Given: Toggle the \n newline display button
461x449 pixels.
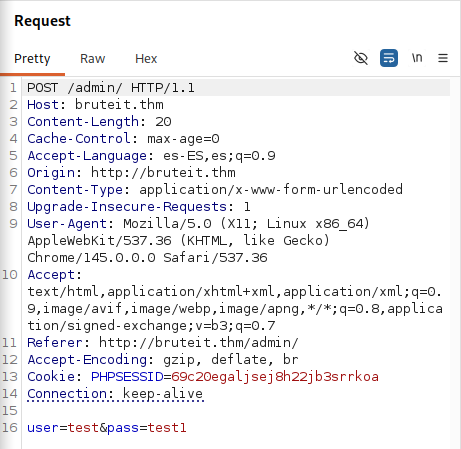Looking at the screenshot, I should tap(417, 58).
